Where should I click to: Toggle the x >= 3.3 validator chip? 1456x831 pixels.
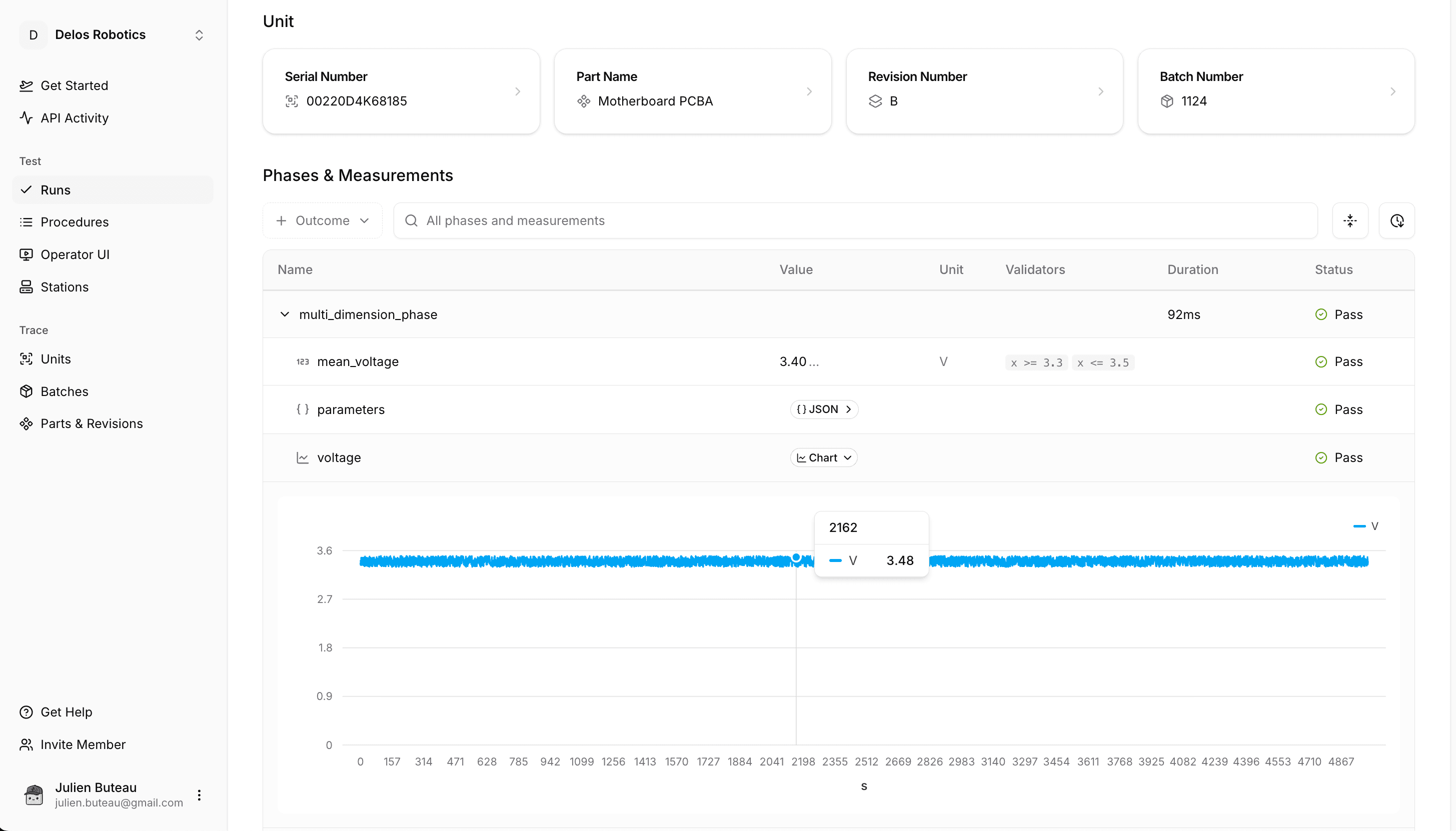click(x=1035, y=362)
